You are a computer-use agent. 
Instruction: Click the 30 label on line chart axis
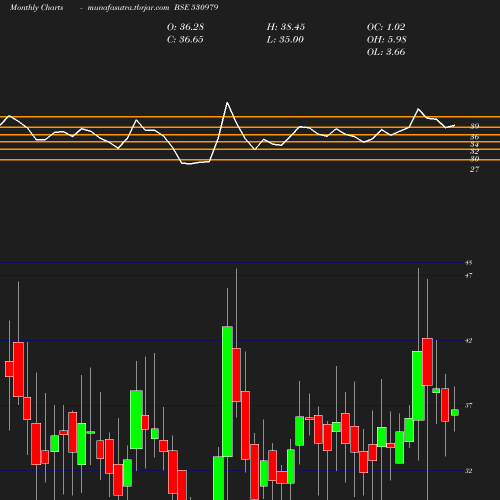pos(475,159)
